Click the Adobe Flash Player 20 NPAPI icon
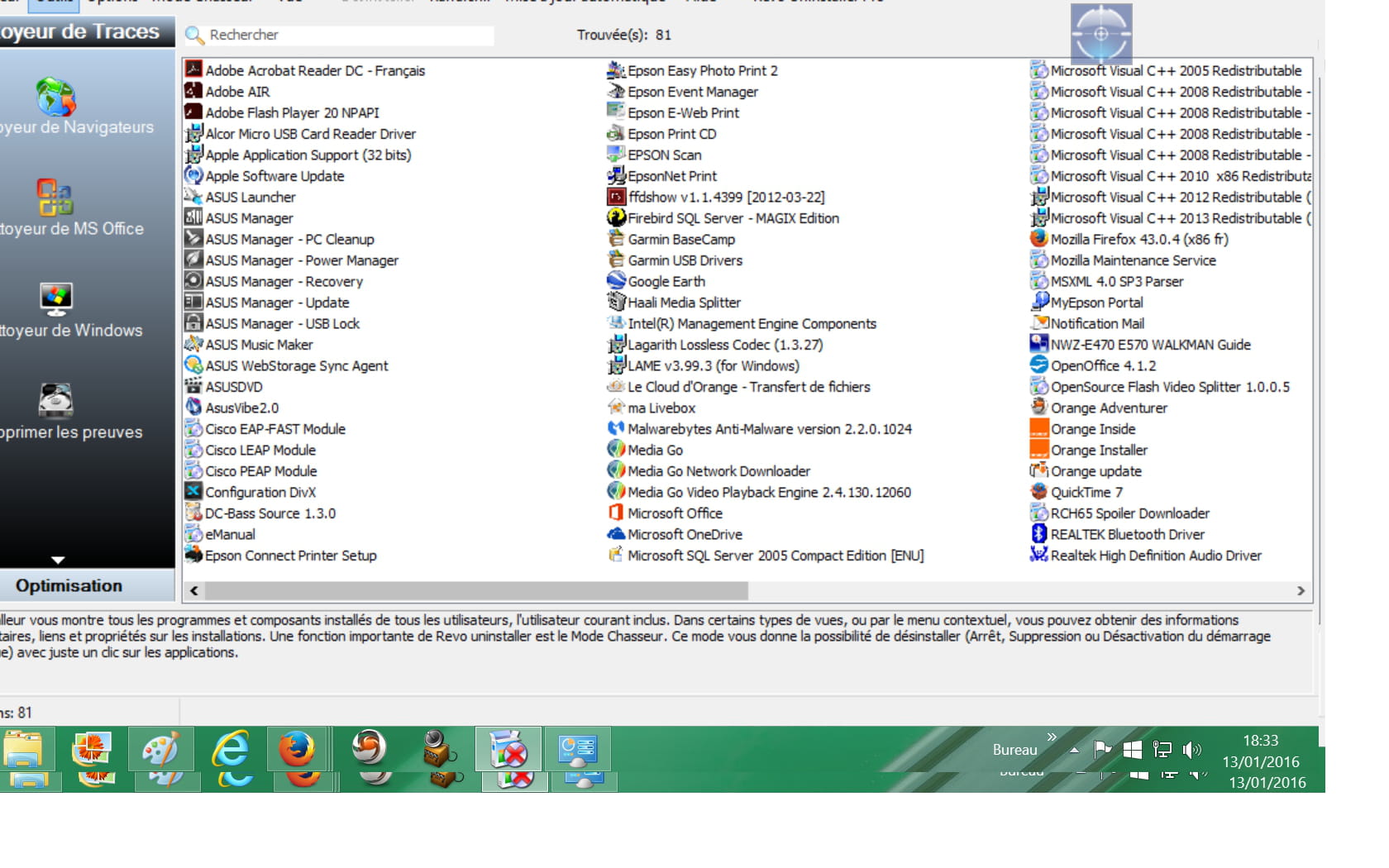 [193, 112]
